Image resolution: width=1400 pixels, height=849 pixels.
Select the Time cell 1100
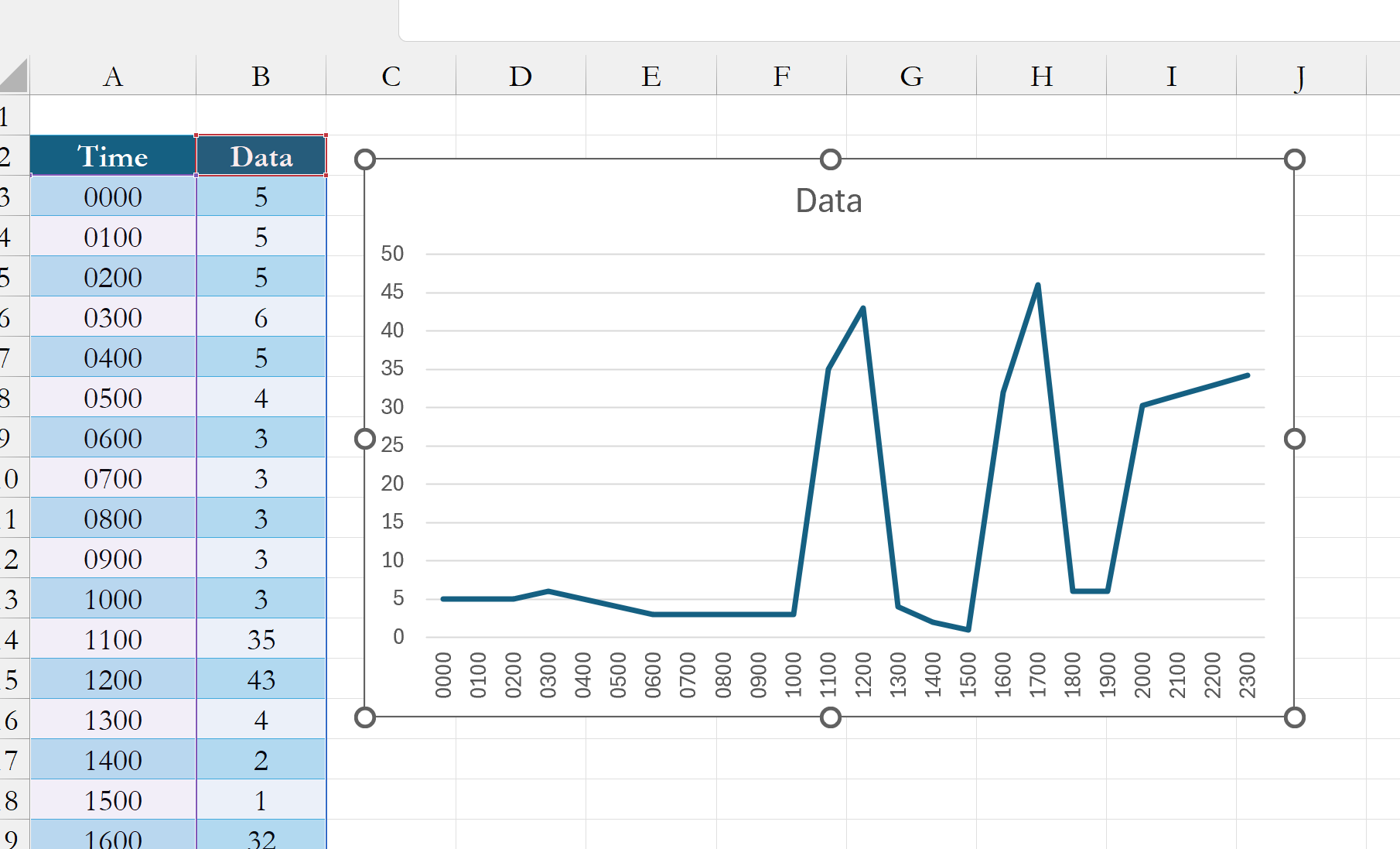[113, 639]
